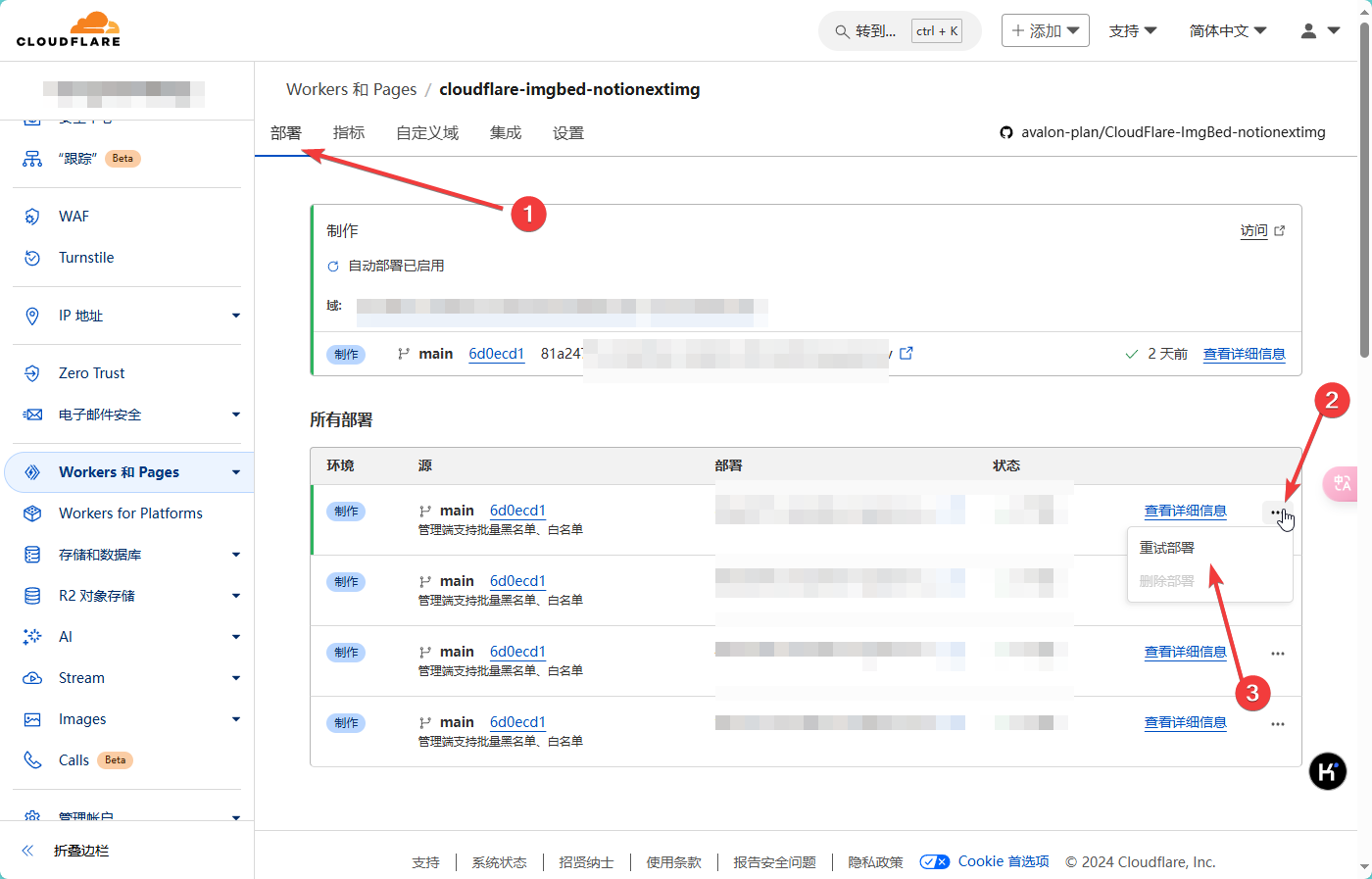Expand the R2 对象存储 arrow
This screenshot has width=1372, height=879.
pos(236,596)
